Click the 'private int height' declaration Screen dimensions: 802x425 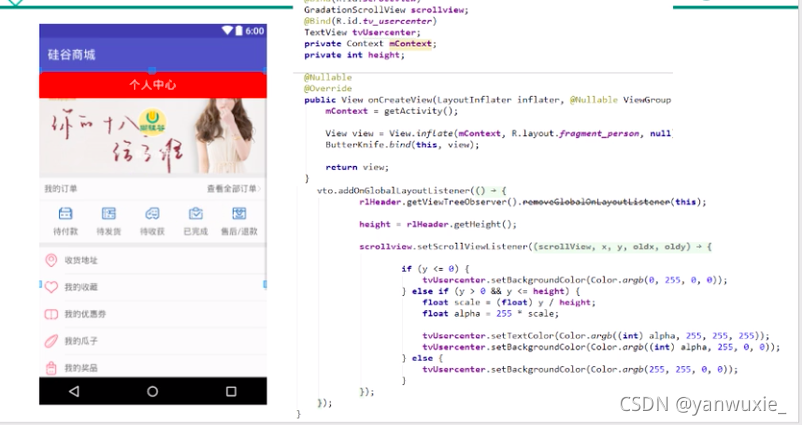click(x=354, y=55)
